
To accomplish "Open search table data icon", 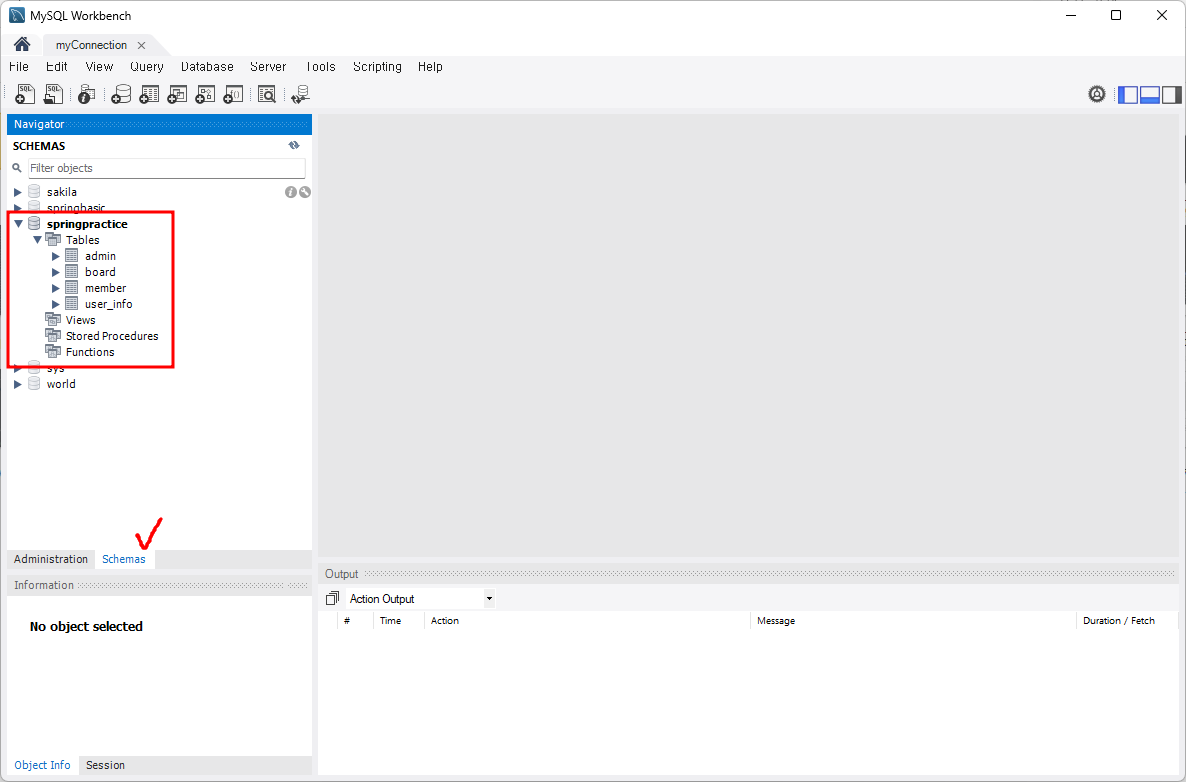I will click(x=267, y=94).
